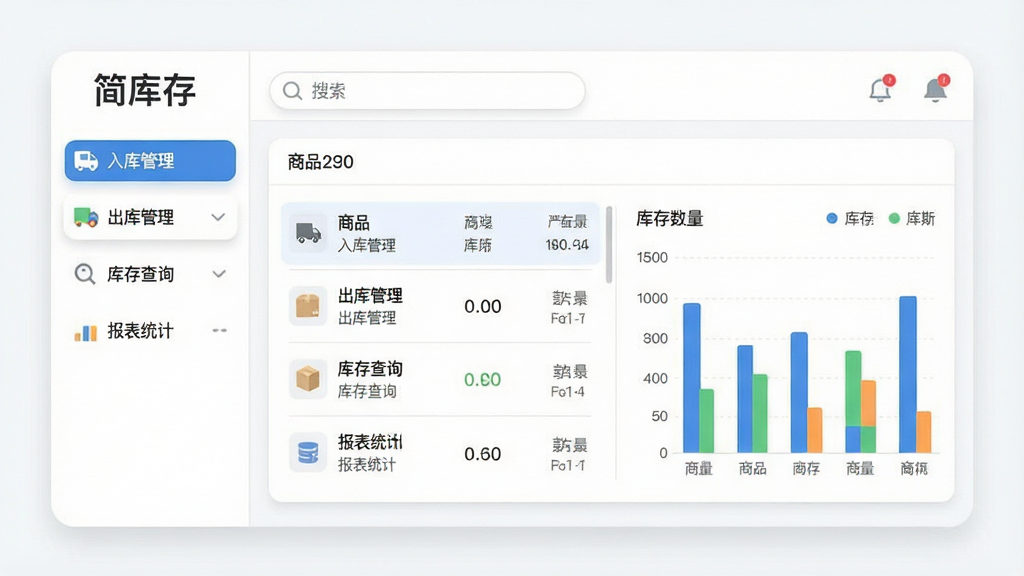Click the black 0.60 value in 报表统计 row
This screenshot has height=576, width=1024.
pyautogui.click(x=483, y=454)
